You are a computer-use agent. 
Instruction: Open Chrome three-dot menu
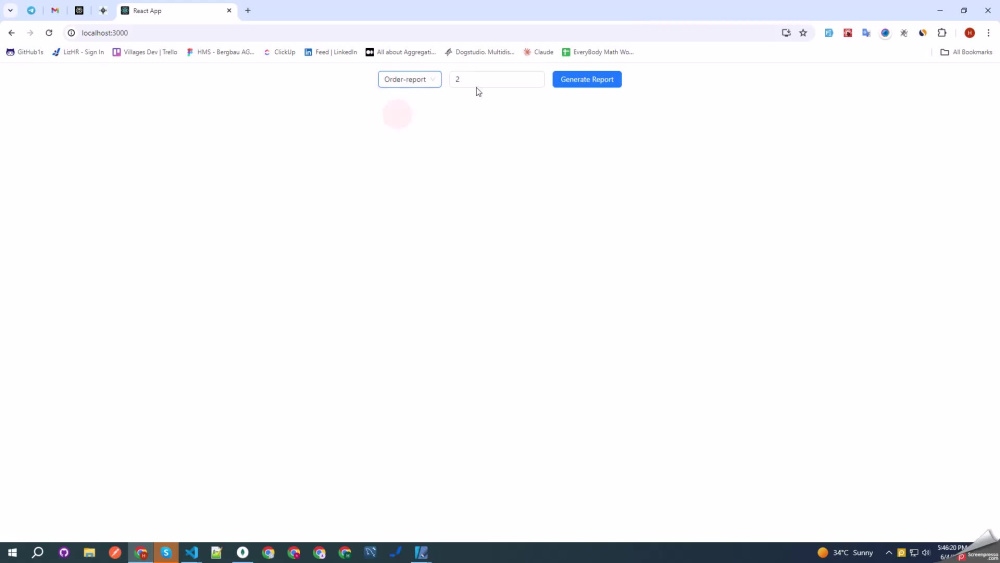[x=989, y=33]
